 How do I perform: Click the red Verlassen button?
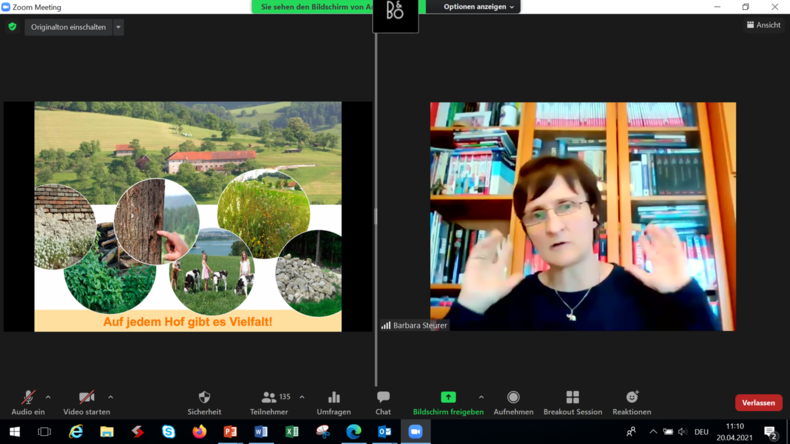(758, 403)
